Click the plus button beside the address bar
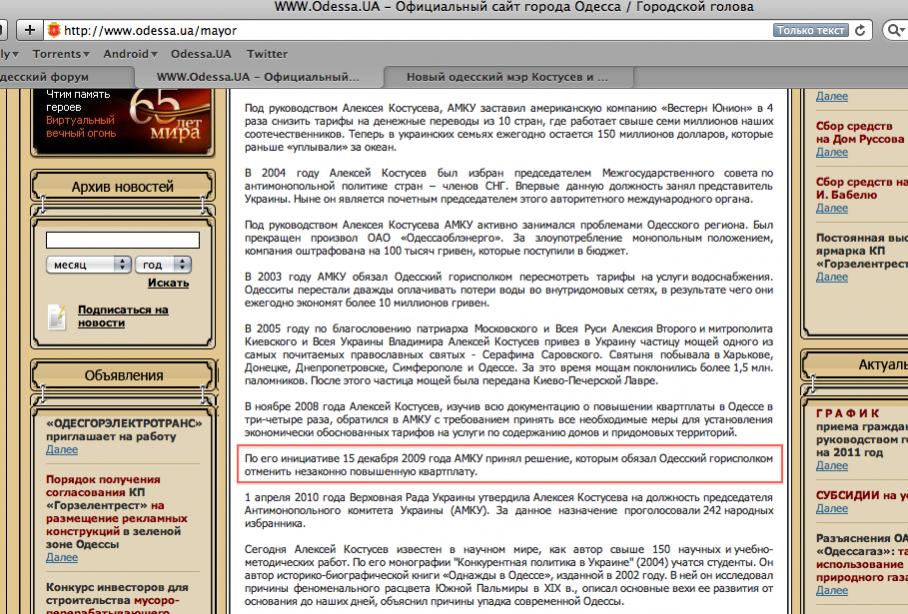This screenshot has height=614, width=908. (x=29, y=30)
